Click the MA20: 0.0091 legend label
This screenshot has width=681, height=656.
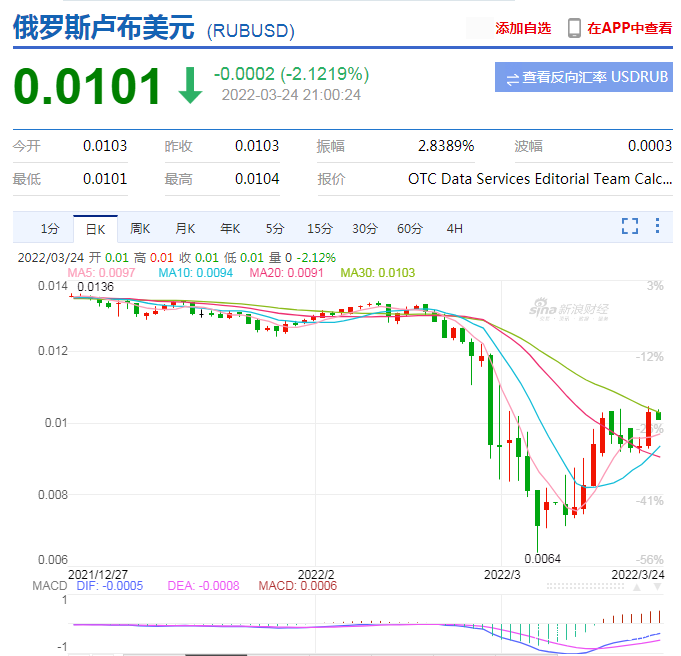point(286,273)
